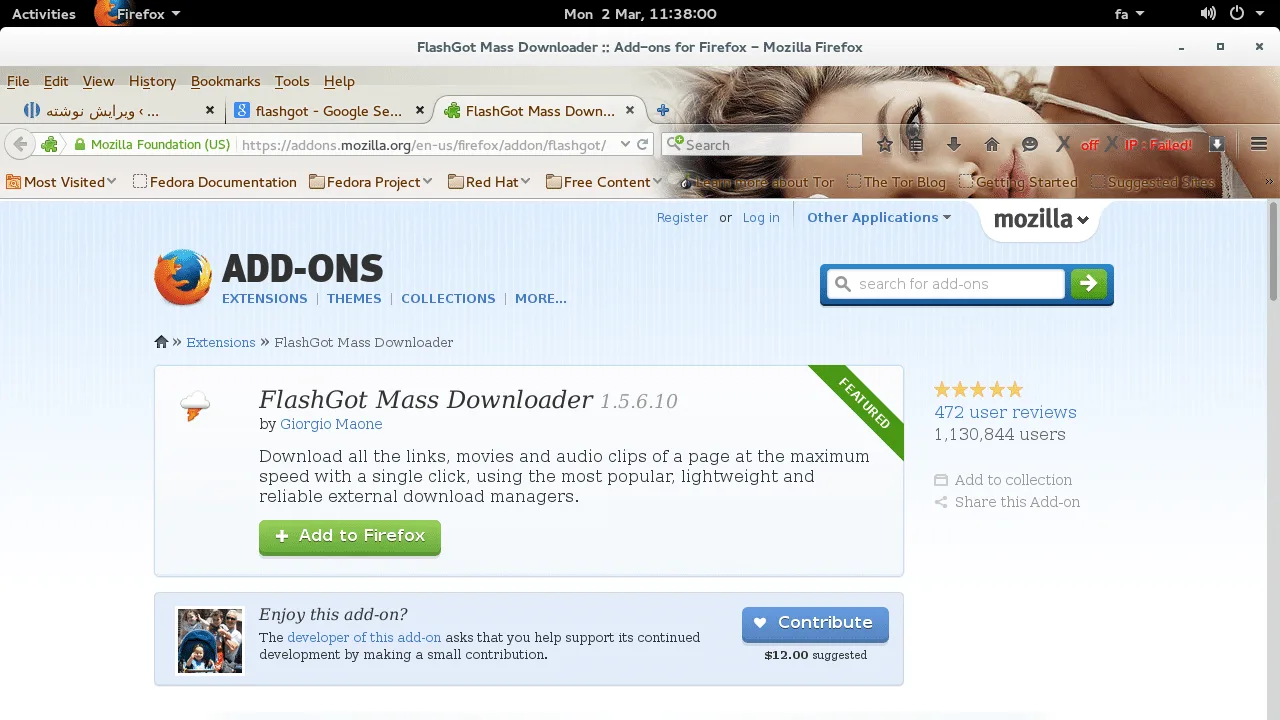Click the X icon beside 'IP : Failed!'
The width and height of the screenshot is (1280, 720).
tap(1111, 144)
